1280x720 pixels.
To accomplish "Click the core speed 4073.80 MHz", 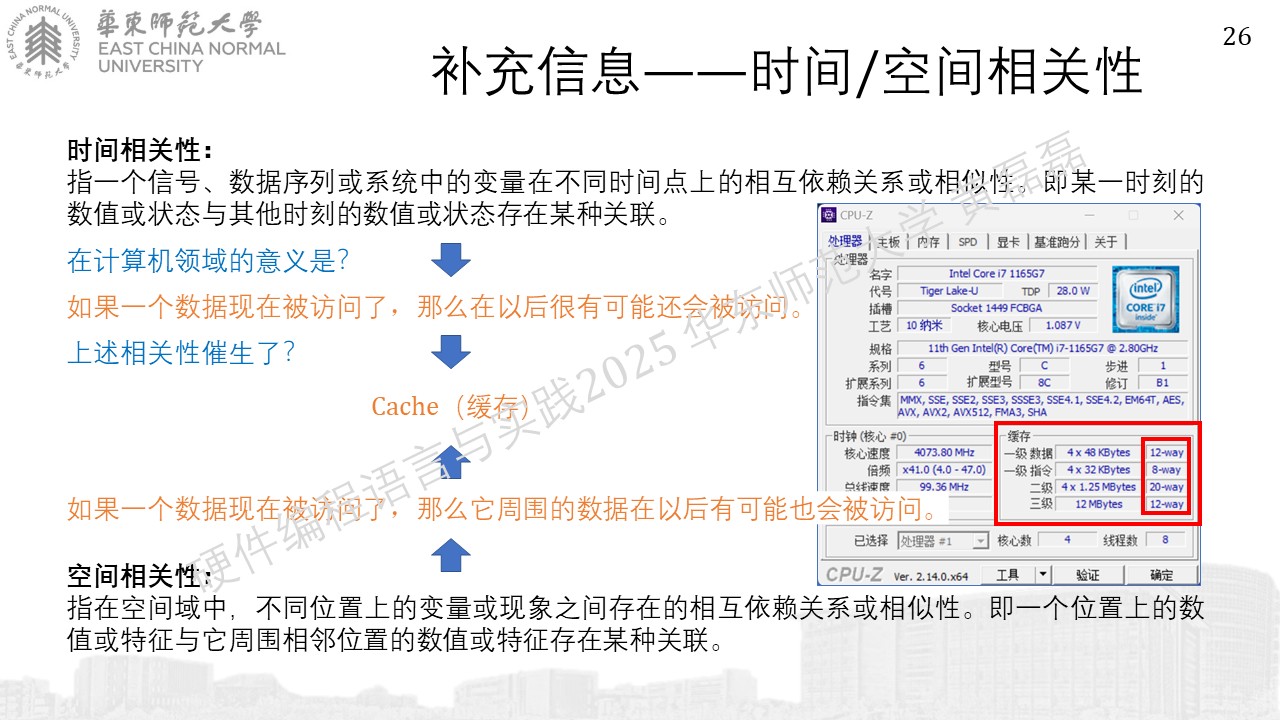I will point(944,453).
